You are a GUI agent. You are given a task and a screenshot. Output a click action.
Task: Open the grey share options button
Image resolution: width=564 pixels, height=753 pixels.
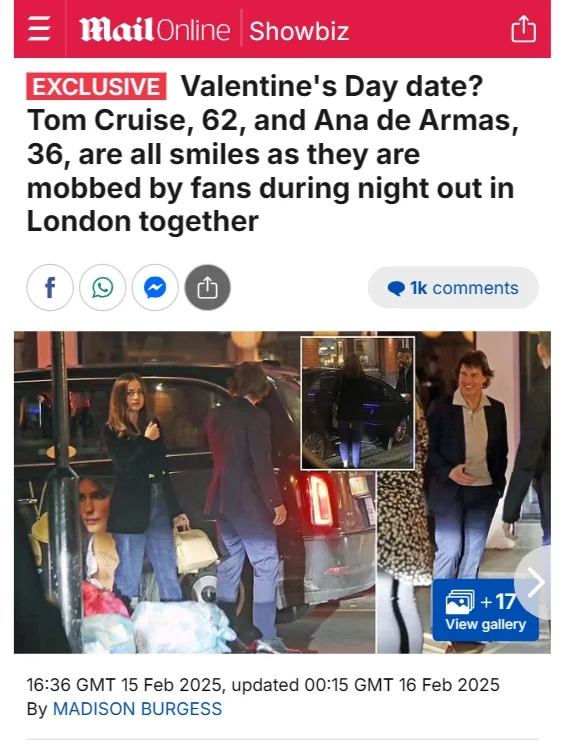[208, 288]
